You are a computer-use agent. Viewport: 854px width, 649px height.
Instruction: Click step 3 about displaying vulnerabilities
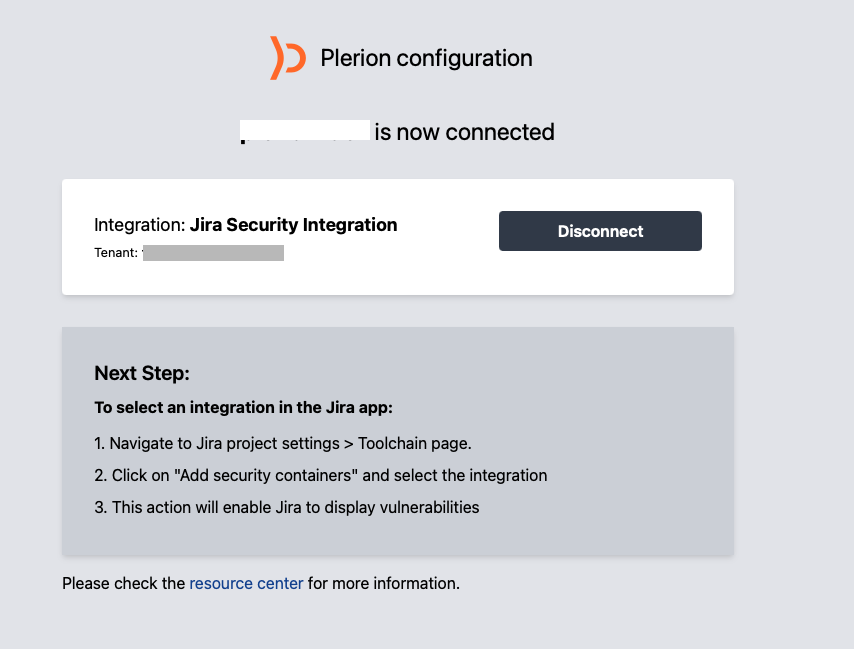click(287, 507)
